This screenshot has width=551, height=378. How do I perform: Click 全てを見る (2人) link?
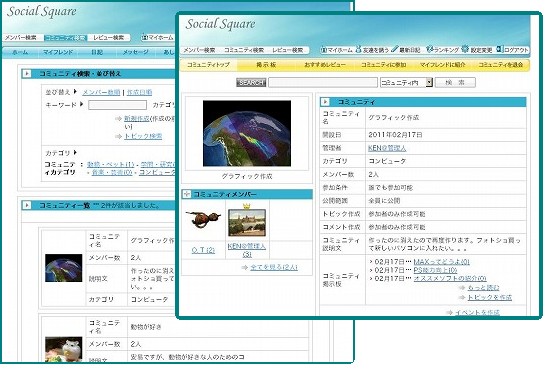(274, 267)
